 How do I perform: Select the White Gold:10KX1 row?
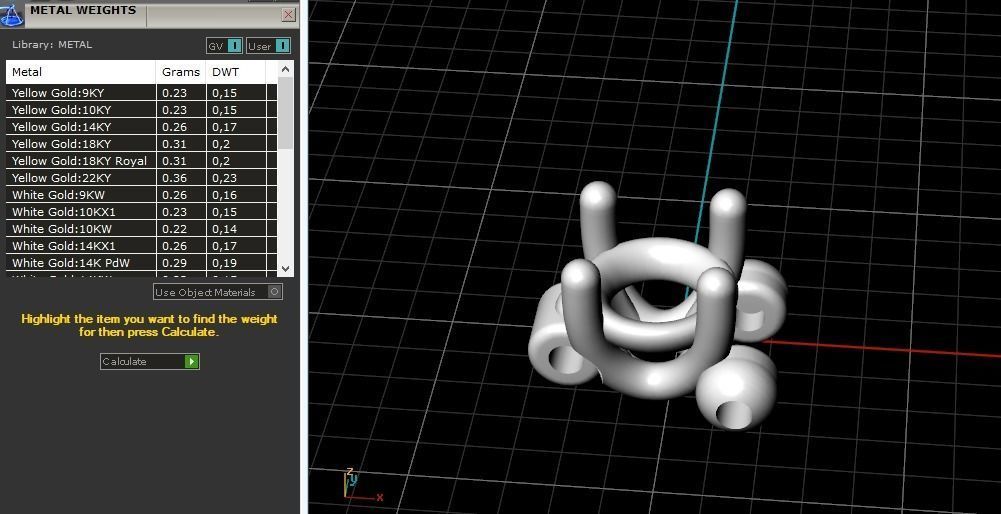(142, 212)
